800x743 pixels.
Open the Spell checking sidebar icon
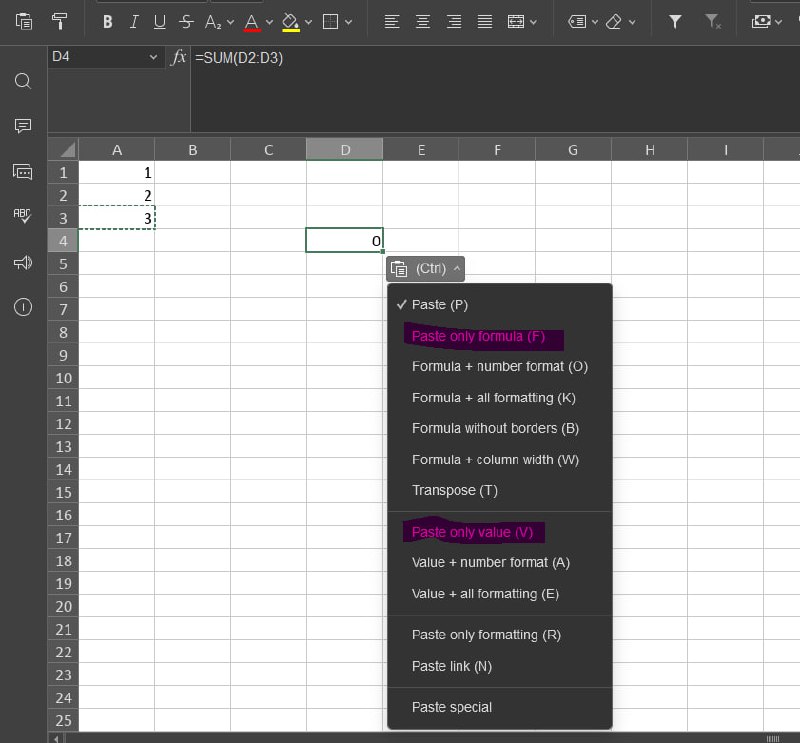tap(23, 215)
